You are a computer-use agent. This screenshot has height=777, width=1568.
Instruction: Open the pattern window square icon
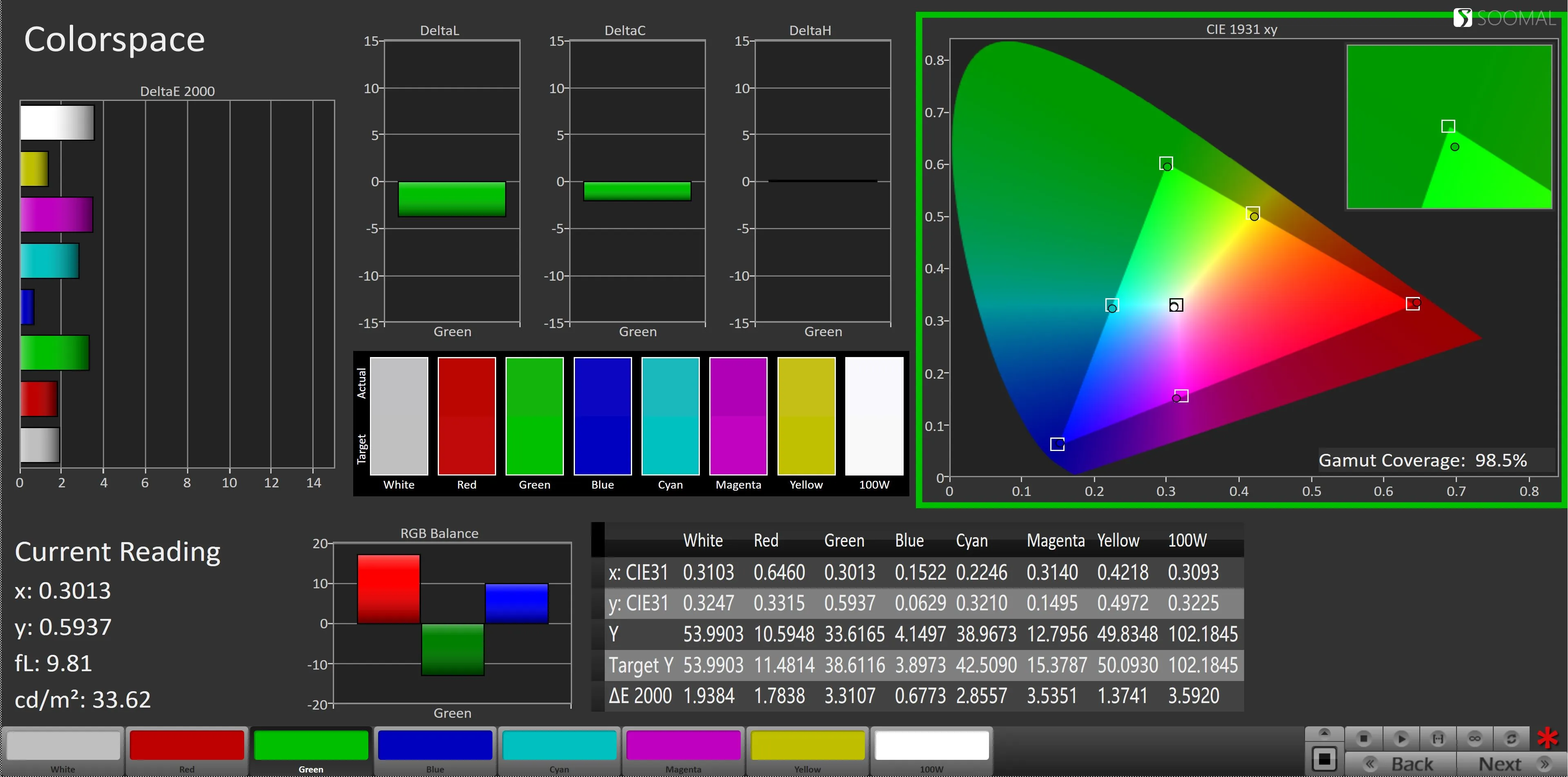1324,759
